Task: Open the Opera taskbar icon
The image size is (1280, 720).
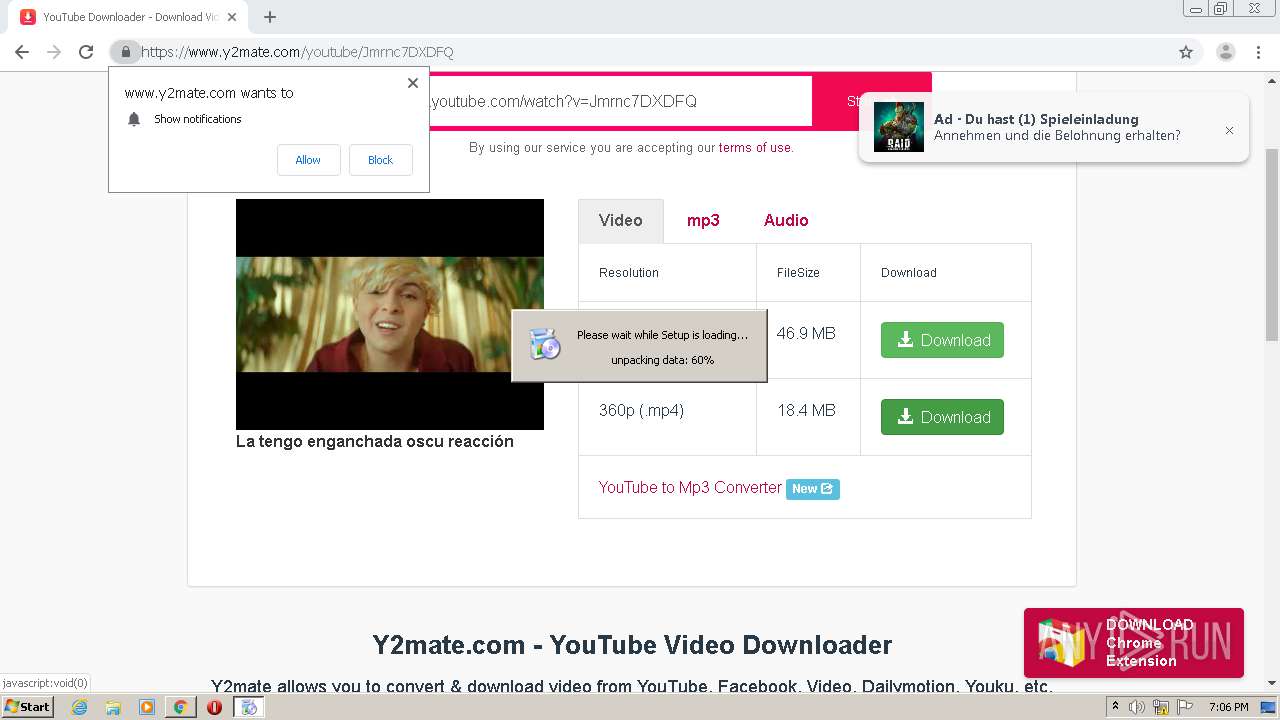Action: 214,707
